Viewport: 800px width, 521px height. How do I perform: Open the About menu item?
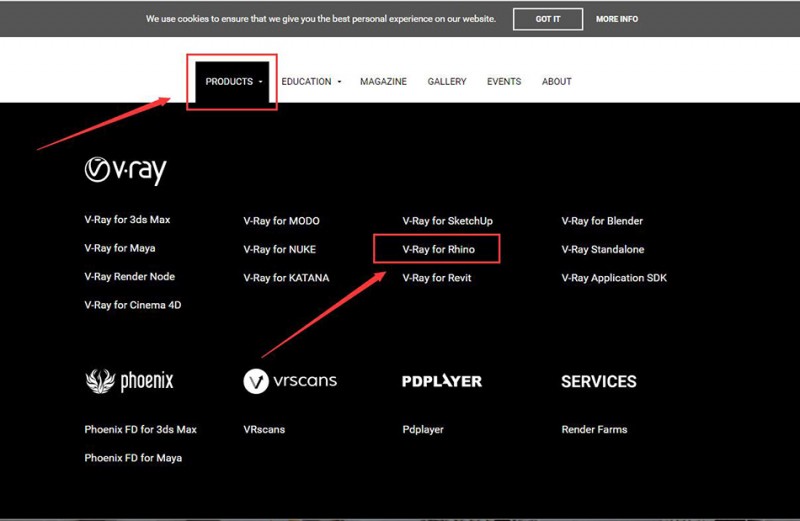557,82
